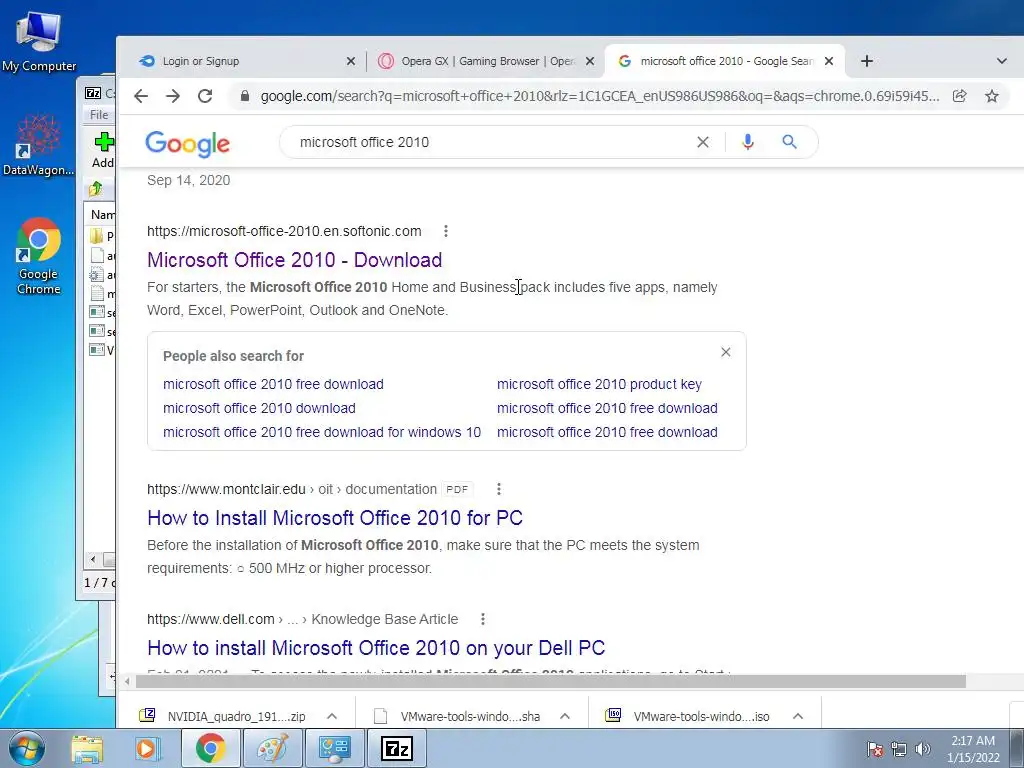Click the Chrome back arrow
This screenshot has width=1024, height=768.
[140, 96]
